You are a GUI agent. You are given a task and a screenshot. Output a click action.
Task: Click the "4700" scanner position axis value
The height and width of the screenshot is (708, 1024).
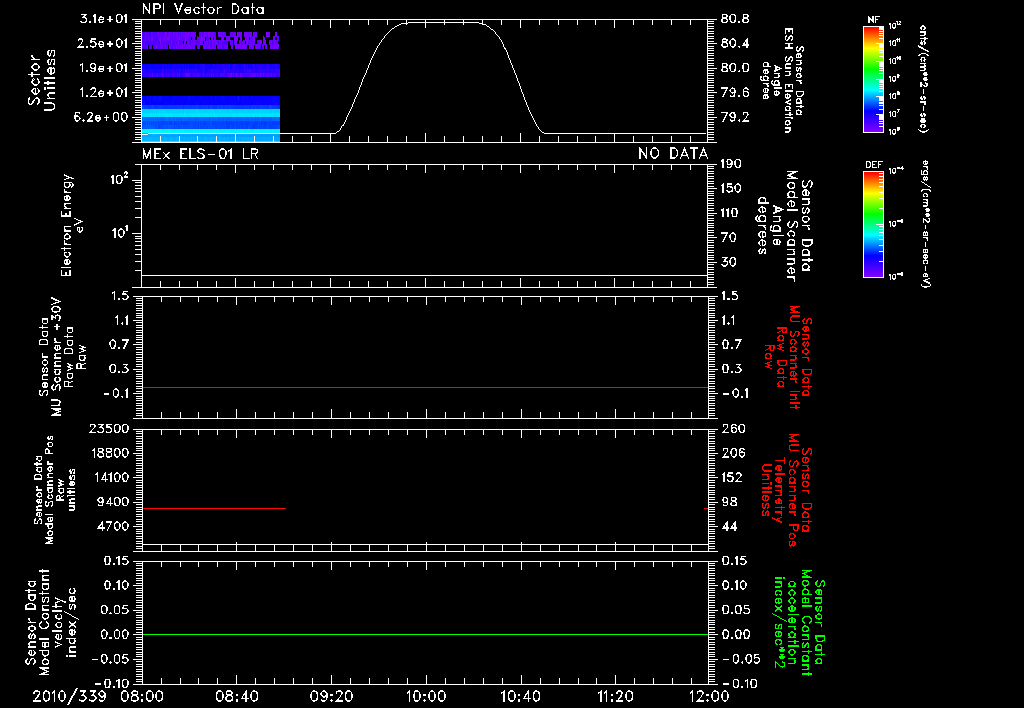(112, 526)
